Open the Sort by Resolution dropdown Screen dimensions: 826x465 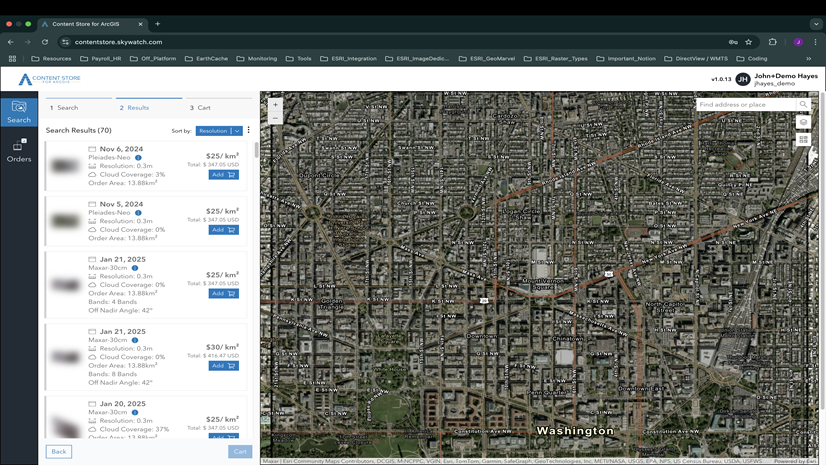click(x=219, y=131)
